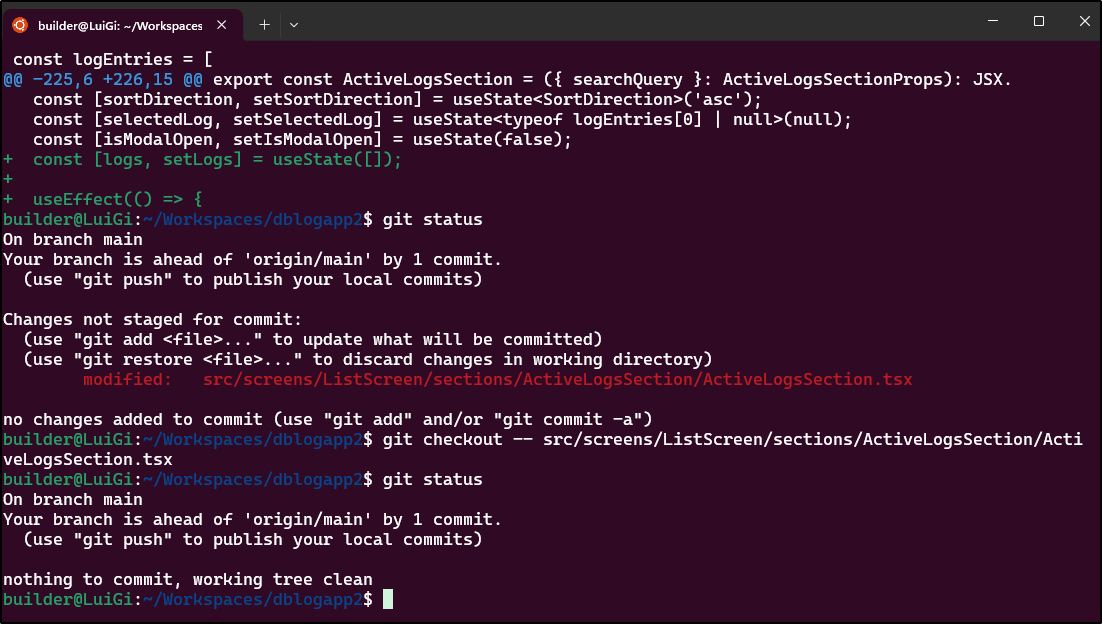The height and width of the screenshot is (624, 1102).
Task: Close the terminal window
Action: pos(1084,21)
